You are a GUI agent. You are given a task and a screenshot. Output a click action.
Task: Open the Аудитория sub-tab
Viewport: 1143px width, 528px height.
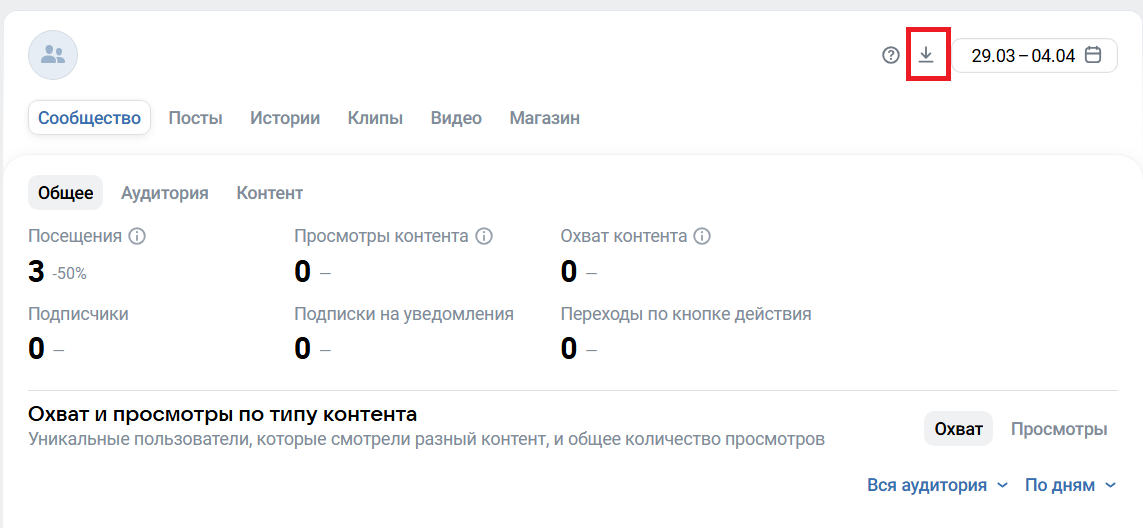coord(165,193)
